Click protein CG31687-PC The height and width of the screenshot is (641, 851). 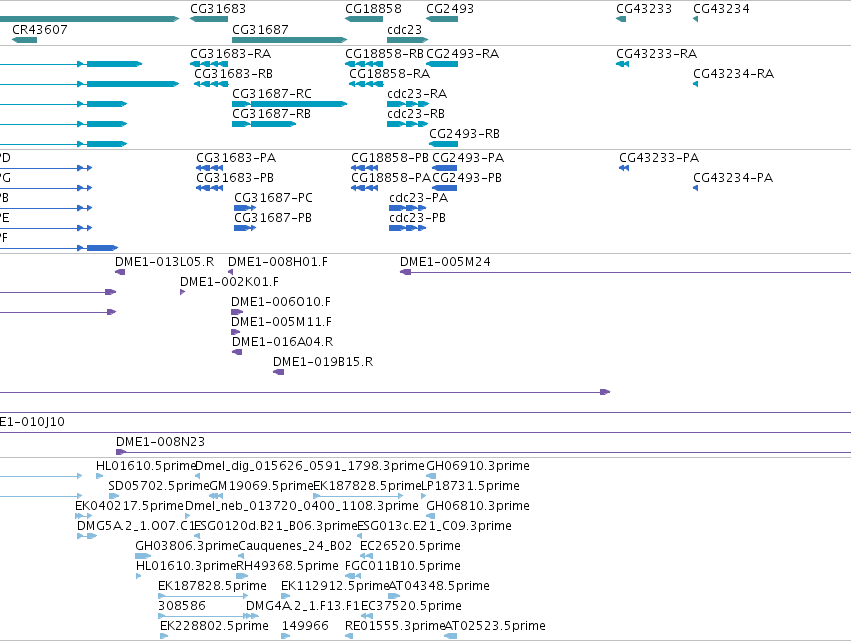click(x=245, y=208)
